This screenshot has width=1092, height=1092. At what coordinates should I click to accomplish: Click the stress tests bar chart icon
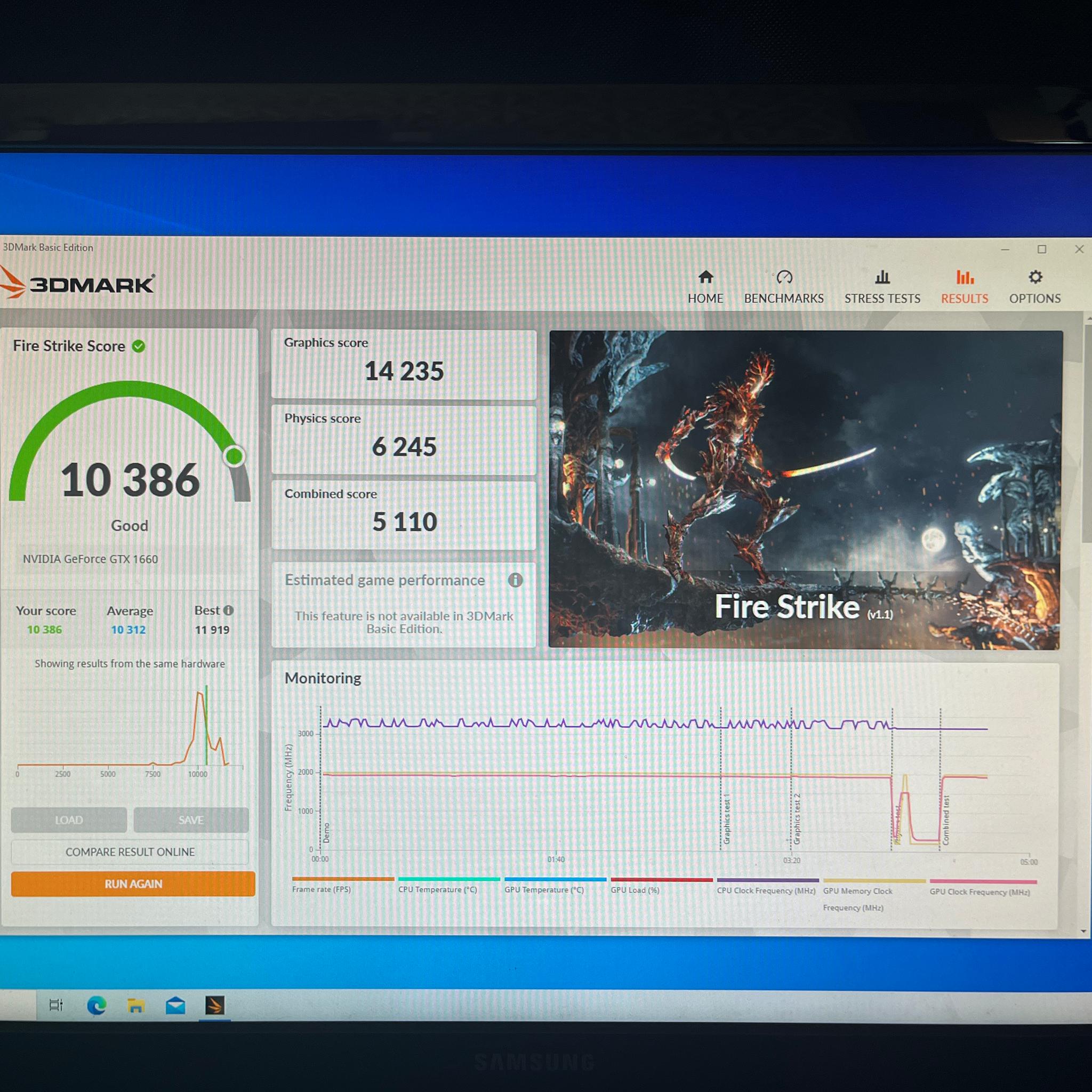click(882, 277)
